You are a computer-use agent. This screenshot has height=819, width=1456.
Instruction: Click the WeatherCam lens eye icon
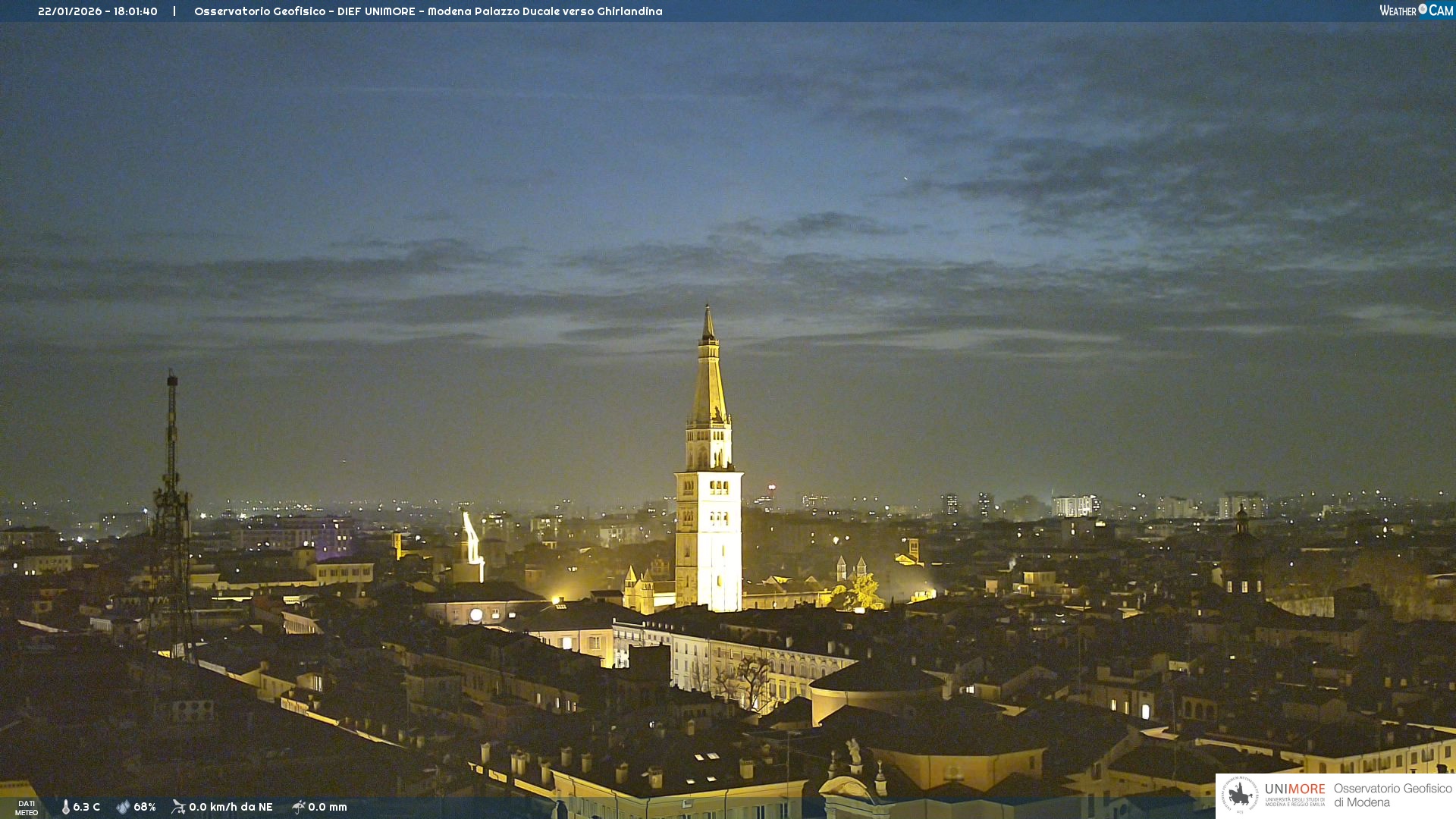click(x=1423, y=9)
